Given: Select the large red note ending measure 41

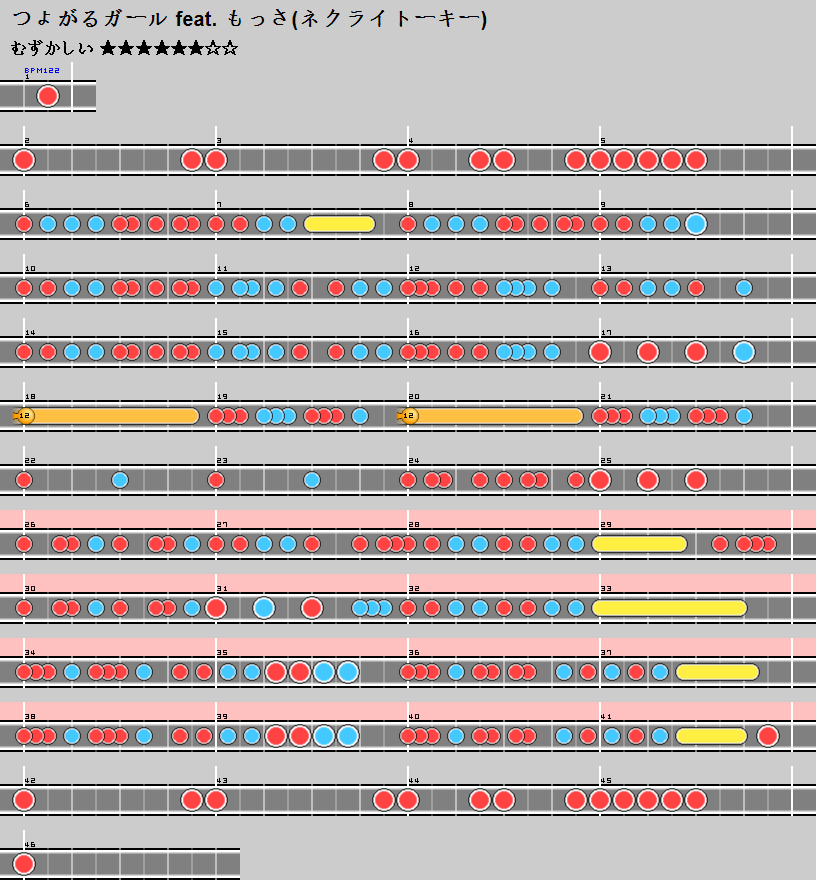Looking at the screenshot, I should click(x=768, y=736).
